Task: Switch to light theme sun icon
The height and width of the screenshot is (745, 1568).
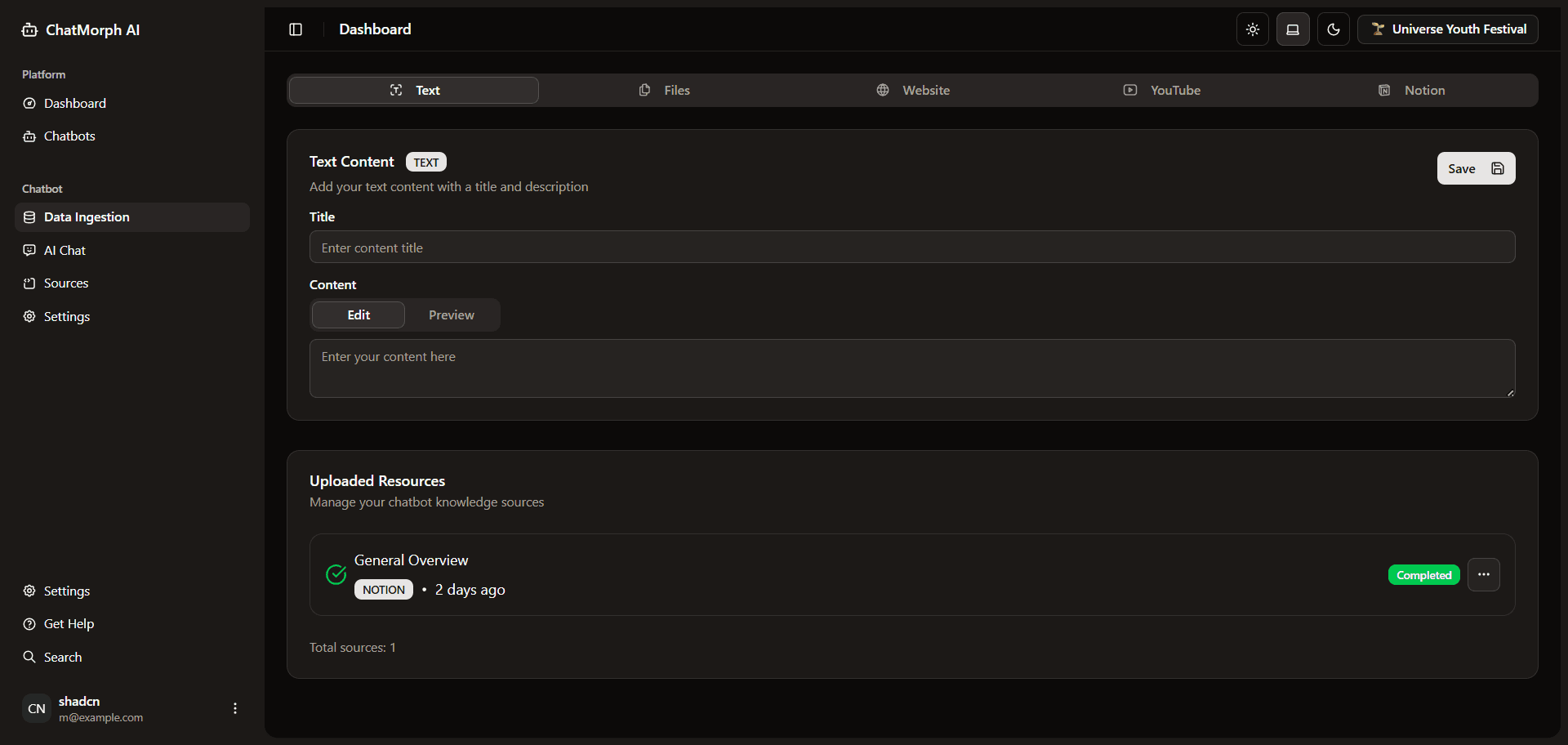Action: [1252, 29]
